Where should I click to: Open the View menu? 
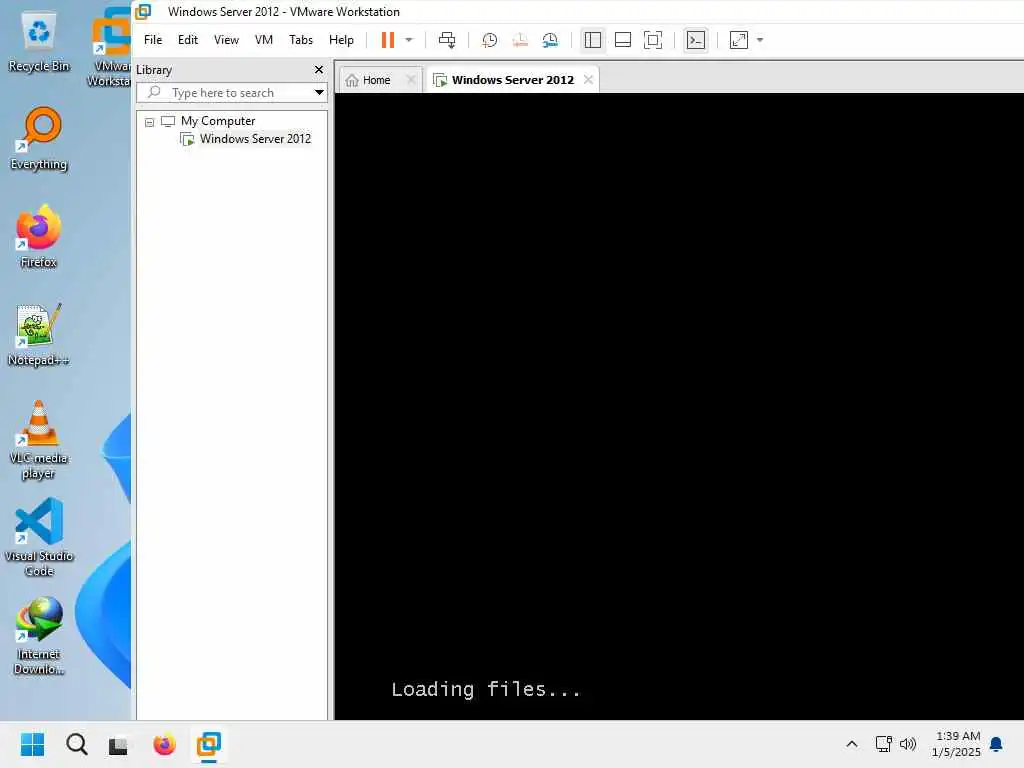(x=226, y=40)
